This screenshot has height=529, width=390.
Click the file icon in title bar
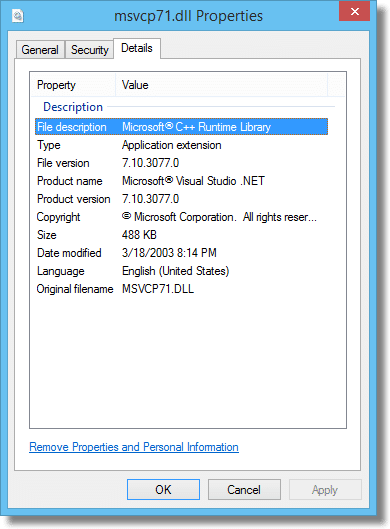(x=18, y=16)
